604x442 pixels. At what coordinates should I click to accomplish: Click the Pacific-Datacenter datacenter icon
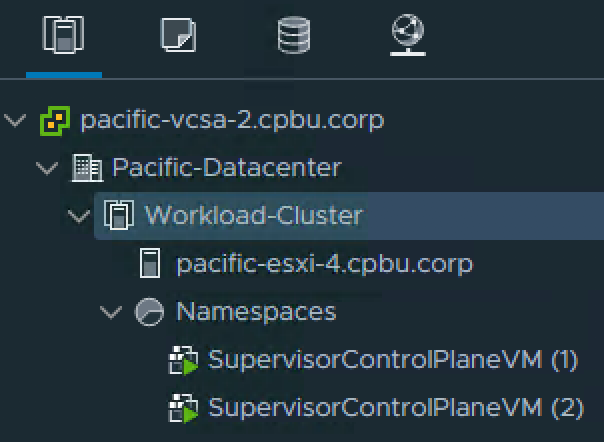click(x=87, y=168)
